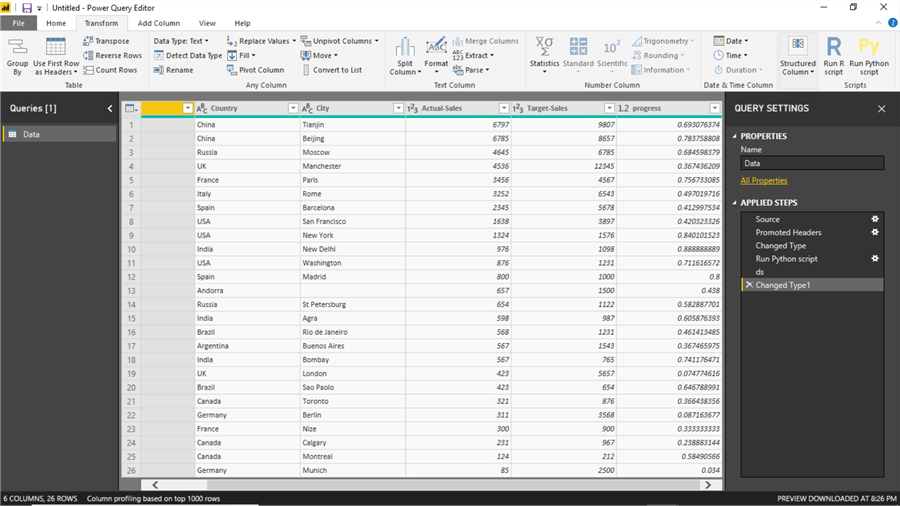Click the horizontal scrollbar right arrow
900x506 pixels.
tap(708, 485)
